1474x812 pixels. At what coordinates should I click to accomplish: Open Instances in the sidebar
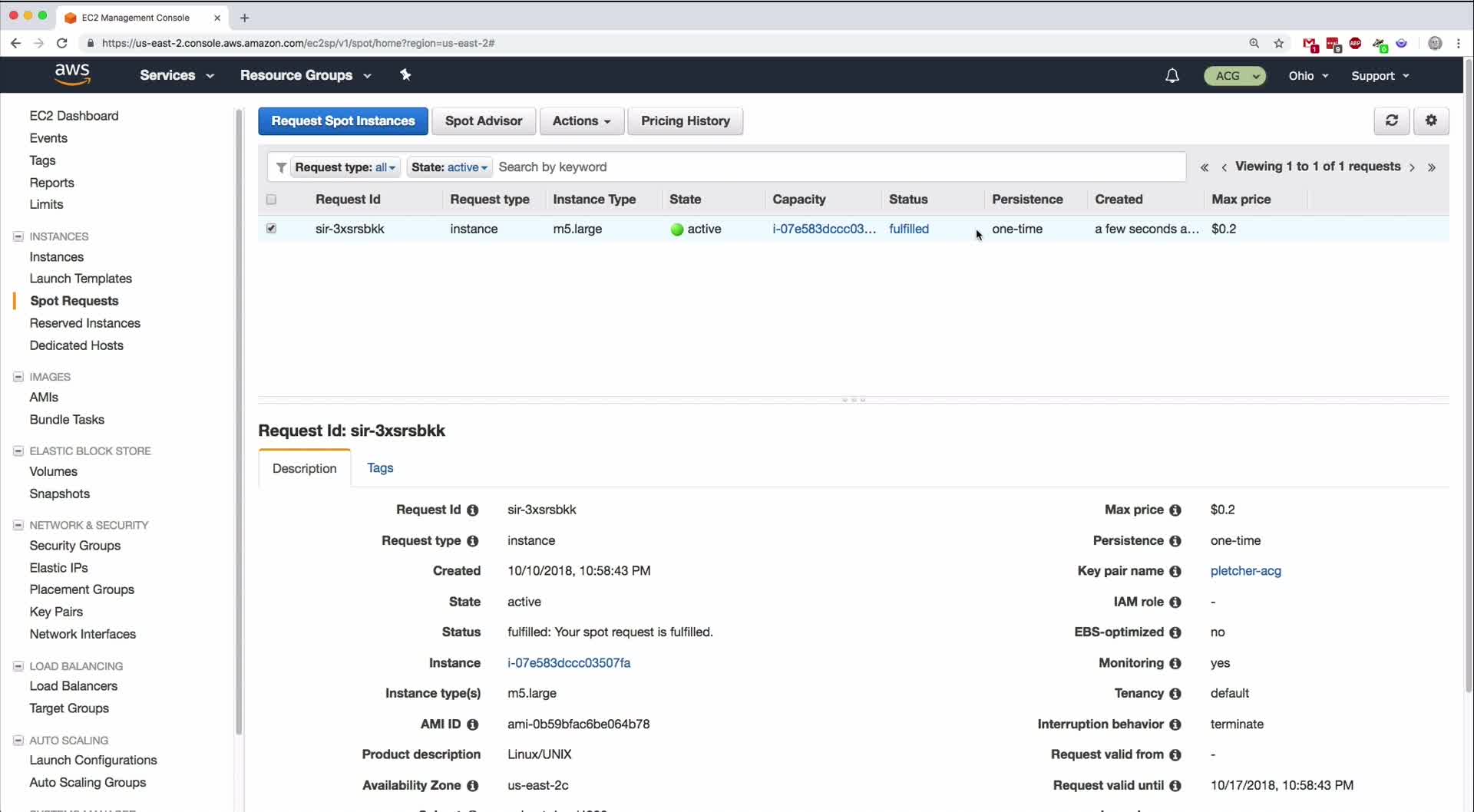click(57, 257)
